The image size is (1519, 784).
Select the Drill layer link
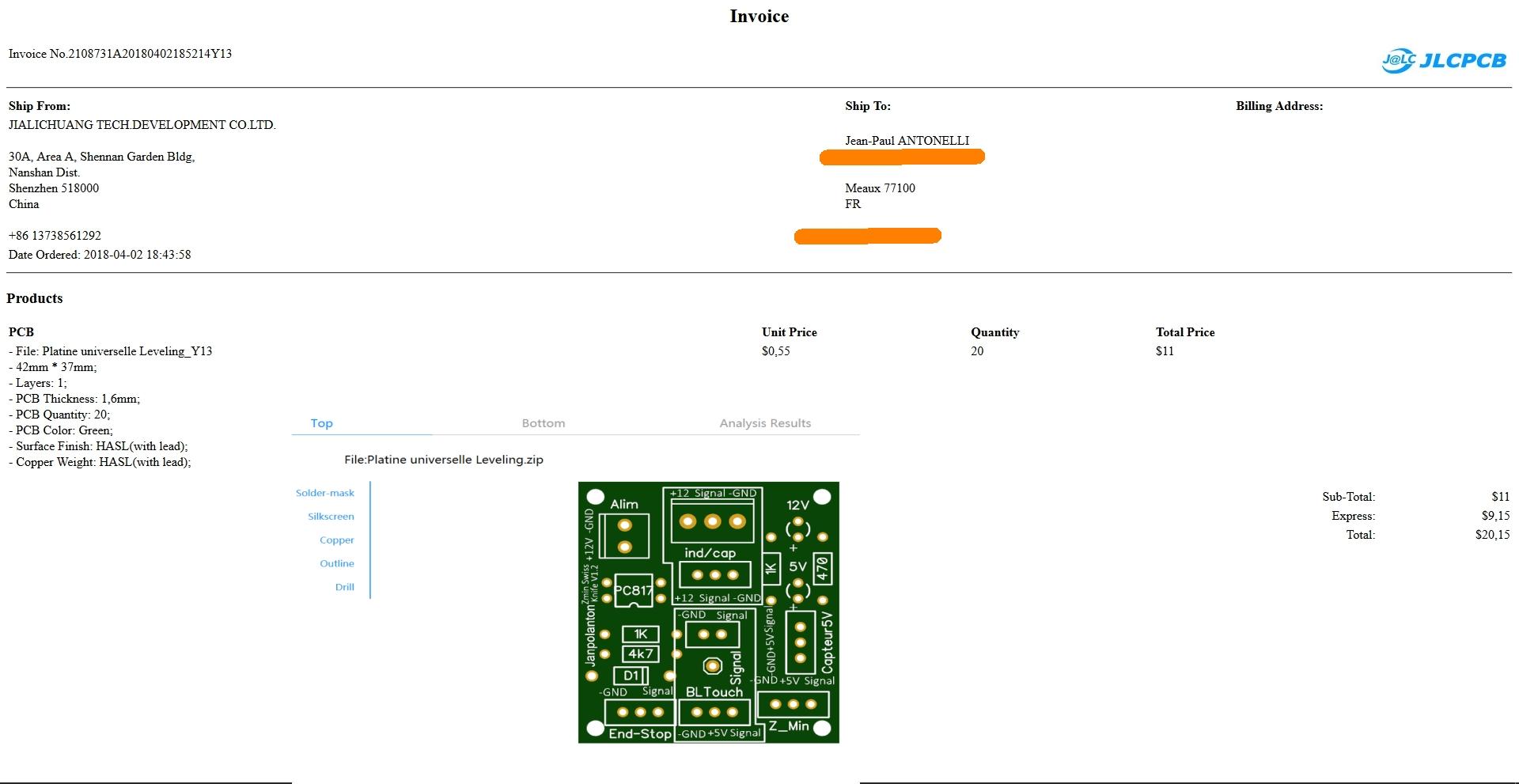[344, 587]
